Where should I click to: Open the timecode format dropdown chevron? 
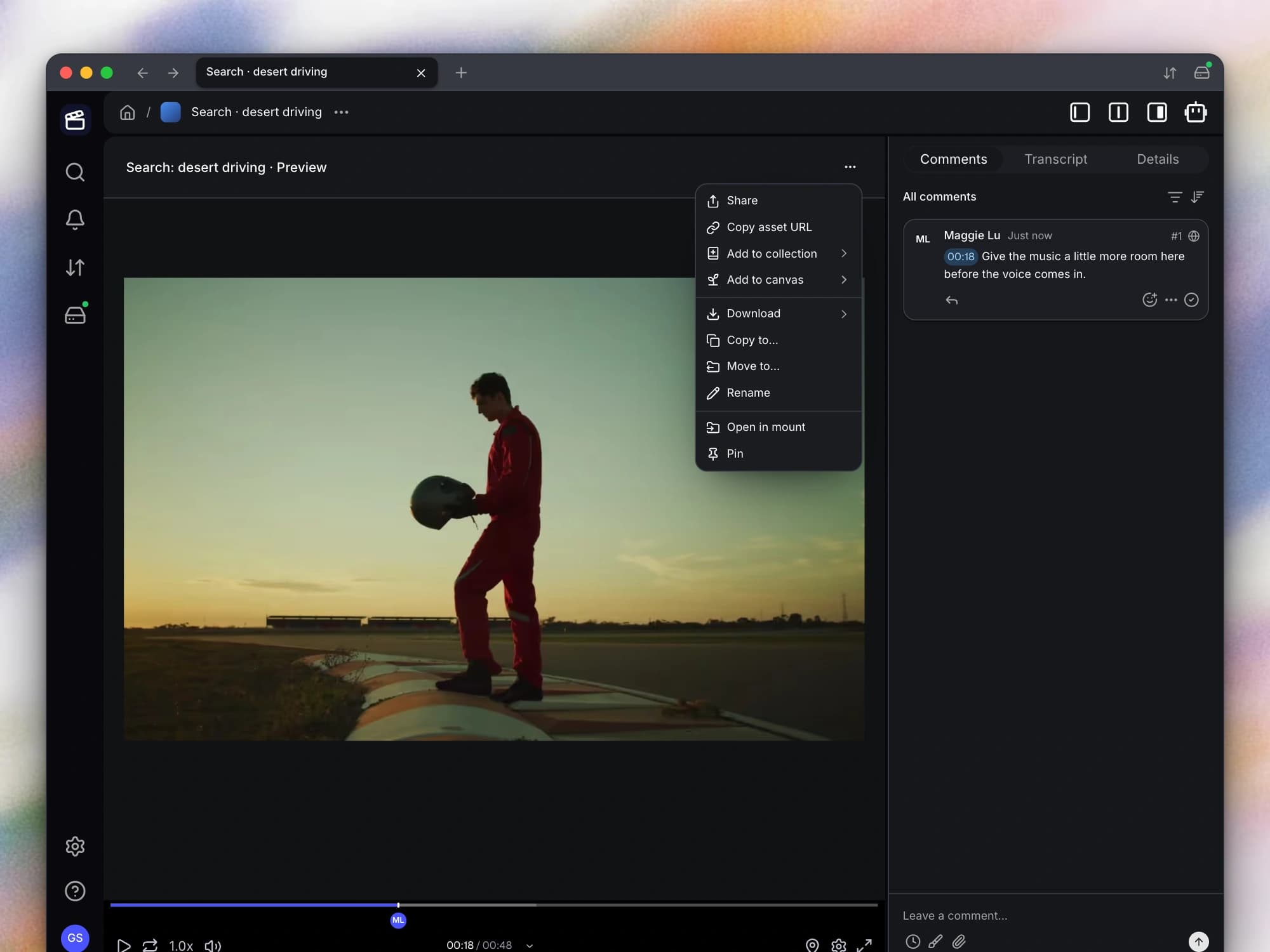tap(530, 946)
